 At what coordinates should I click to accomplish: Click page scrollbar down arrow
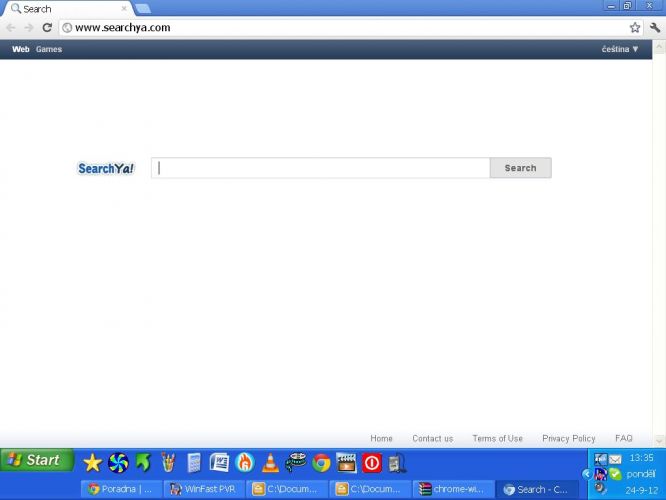(659, 441)
